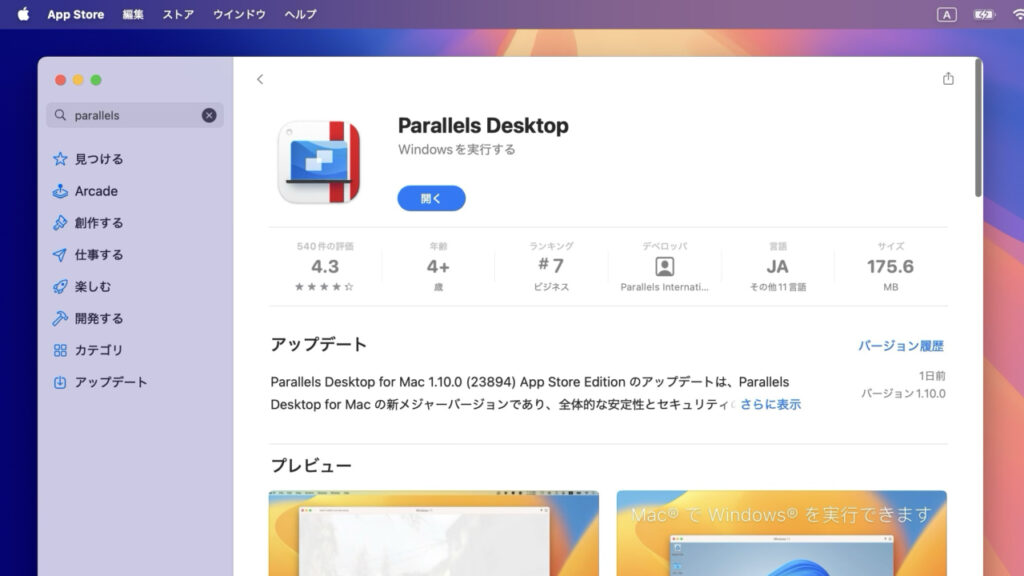Open the App Store menu
This screenshot has width=1024, height=576.
(x=75, y=14)
